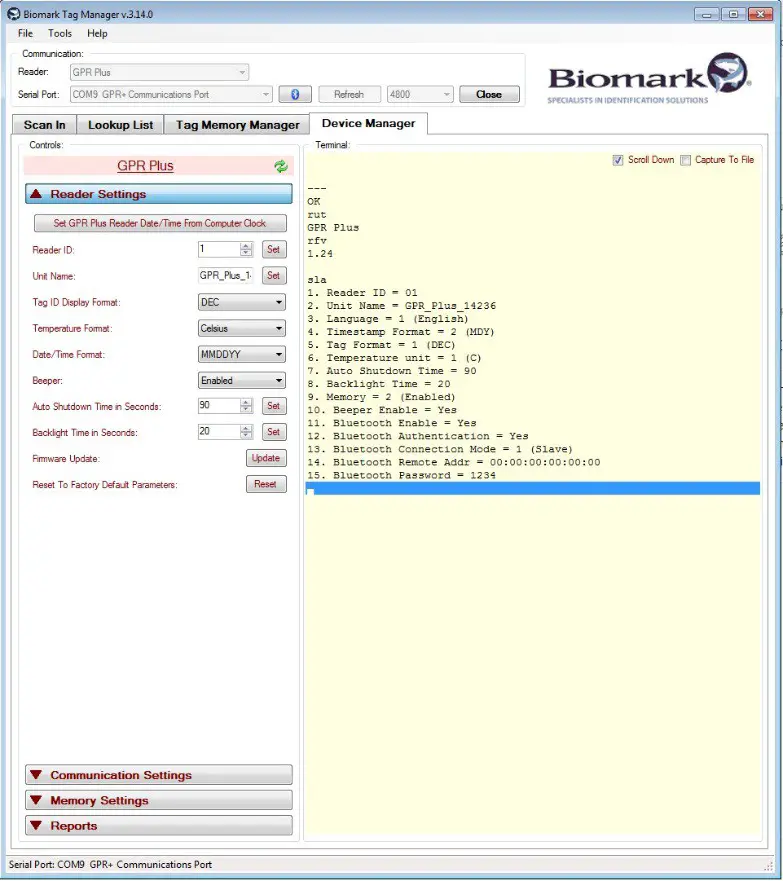Click the Auto Shutdown value field showing 90
This screenshot has height=881, width=783.
point(220,406)
